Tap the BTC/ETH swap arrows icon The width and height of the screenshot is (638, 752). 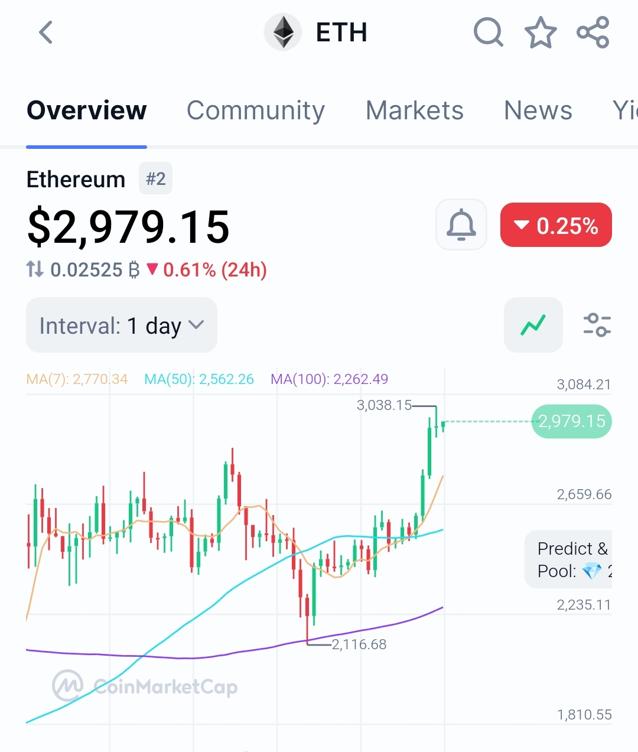(35, 270)
